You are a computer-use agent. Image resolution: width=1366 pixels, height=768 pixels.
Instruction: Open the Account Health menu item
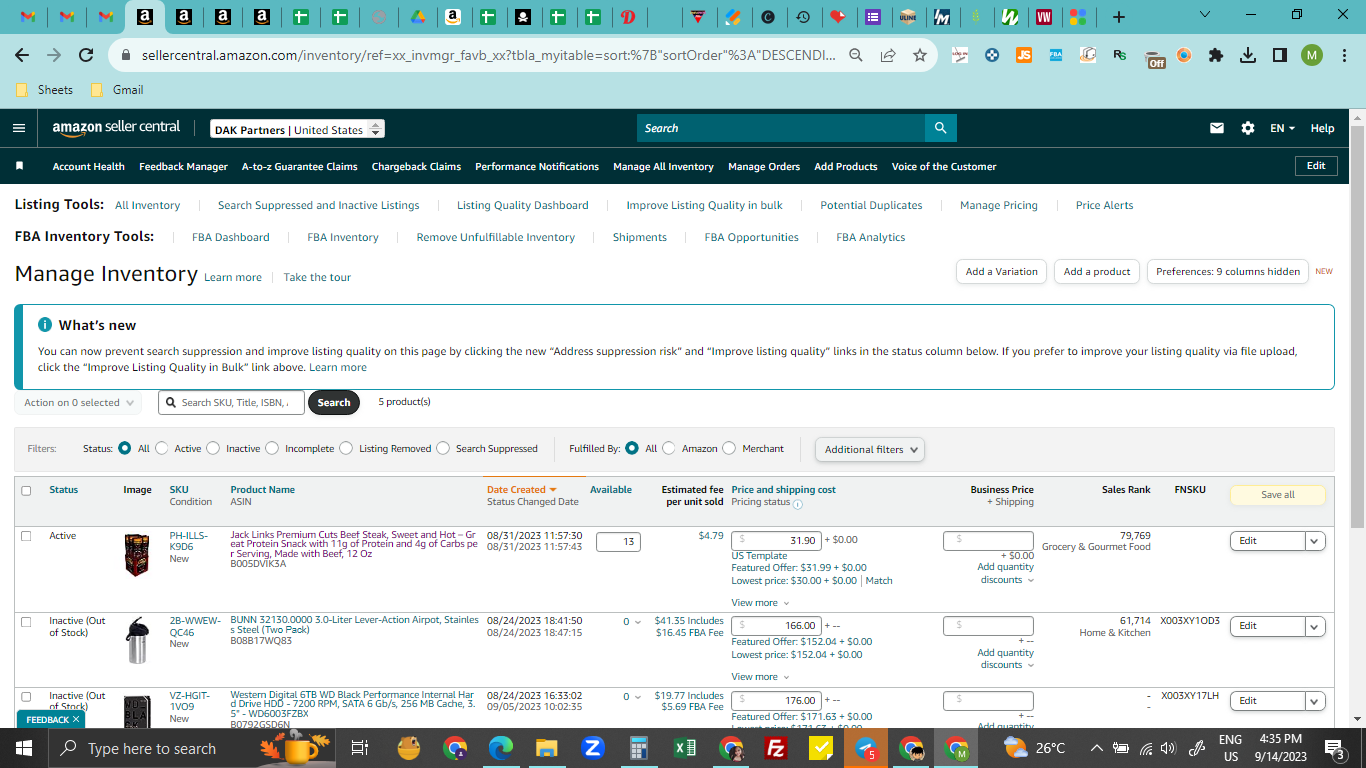point(89,167)
